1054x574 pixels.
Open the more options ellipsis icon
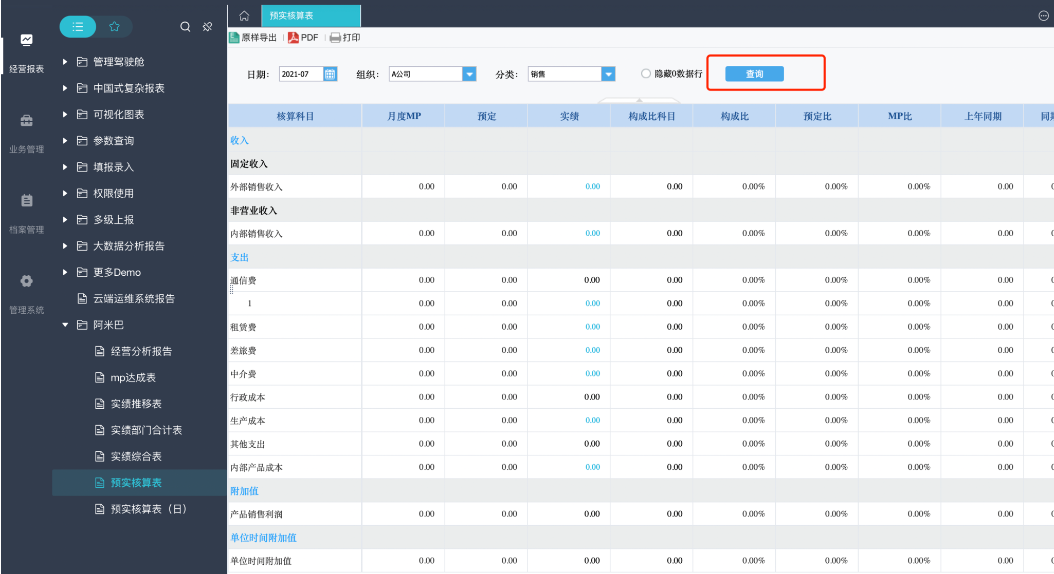(1045, 15)
